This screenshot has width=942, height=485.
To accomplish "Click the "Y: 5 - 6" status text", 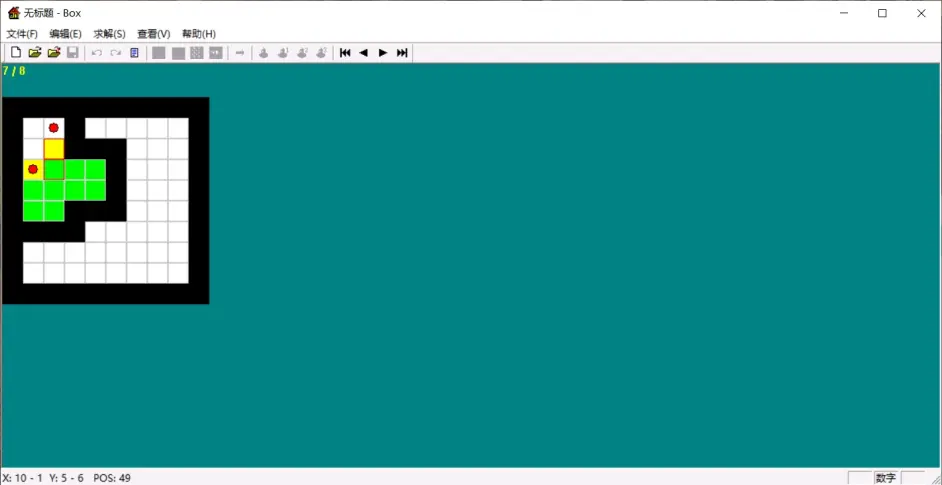I will [67, 478].
